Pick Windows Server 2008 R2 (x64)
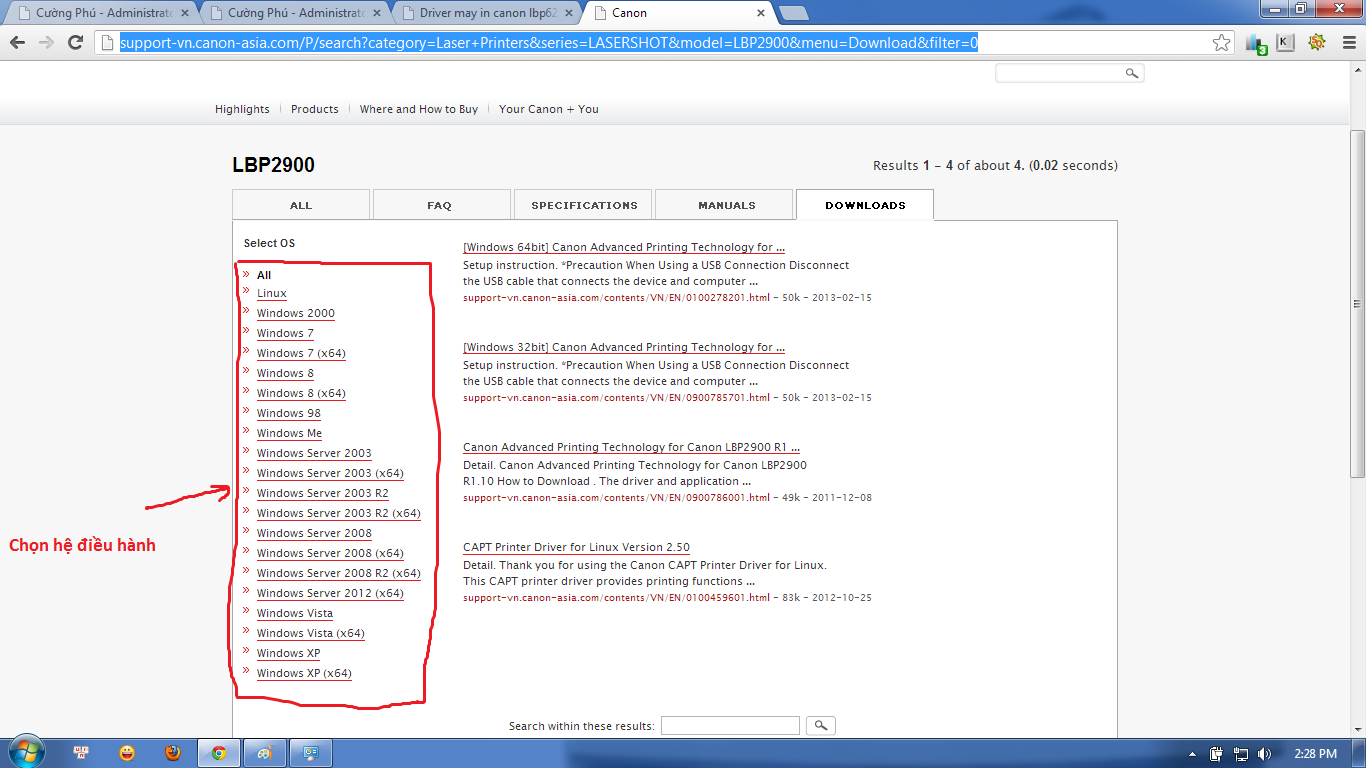The height and width of the screenshot is (768, 1366). point(339,573)
